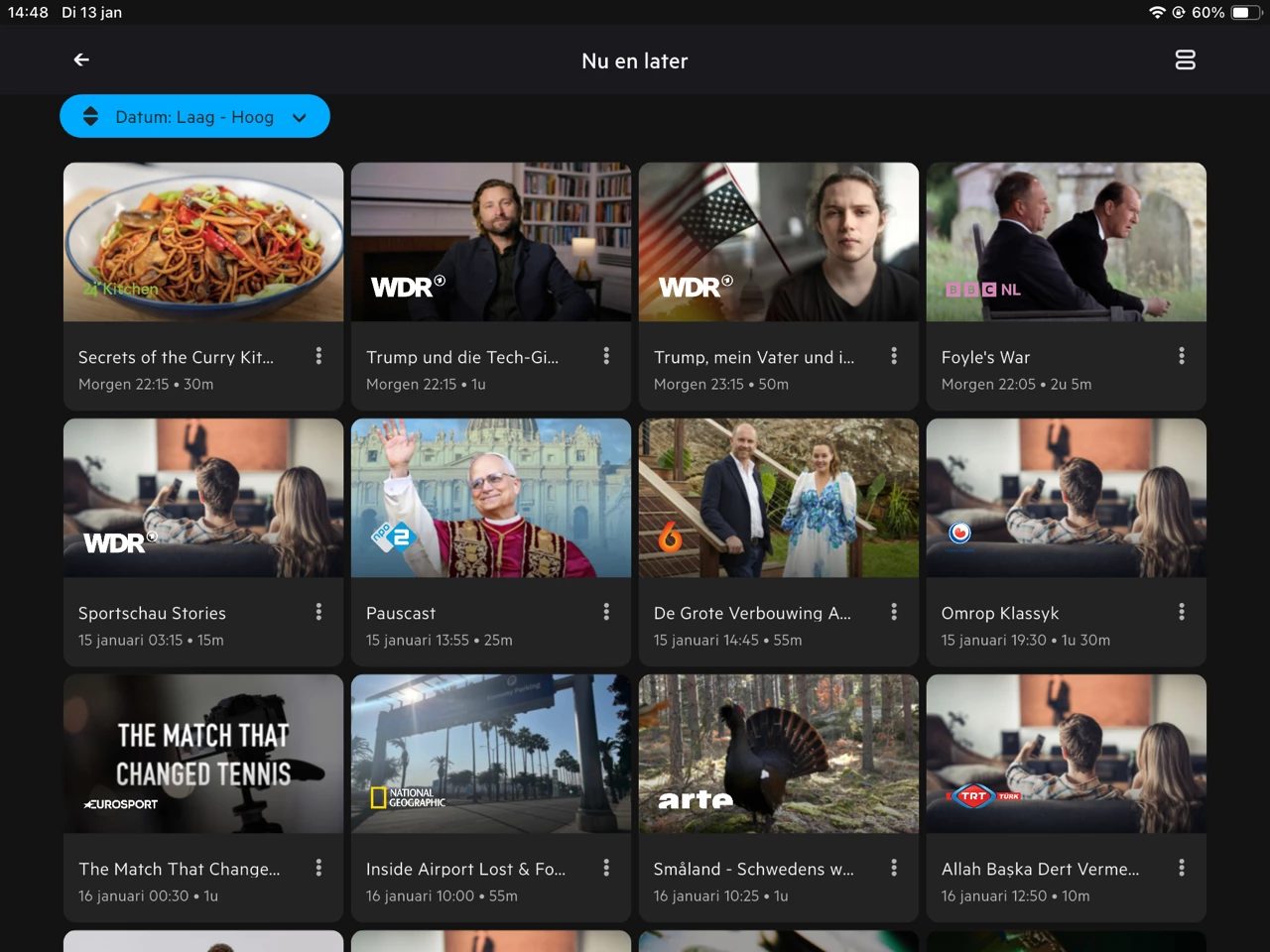Open options menu for Inside Airport Lost & Found
This screenshot has width=1270, height=952.
tap(606, 868)
